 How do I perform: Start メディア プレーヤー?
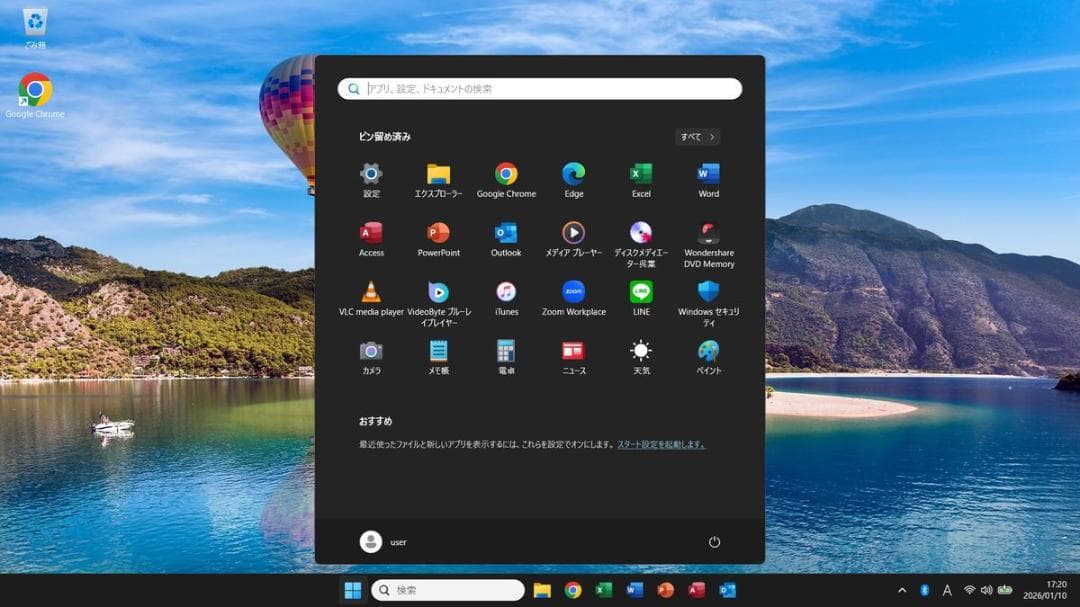(x=573, y=232)
